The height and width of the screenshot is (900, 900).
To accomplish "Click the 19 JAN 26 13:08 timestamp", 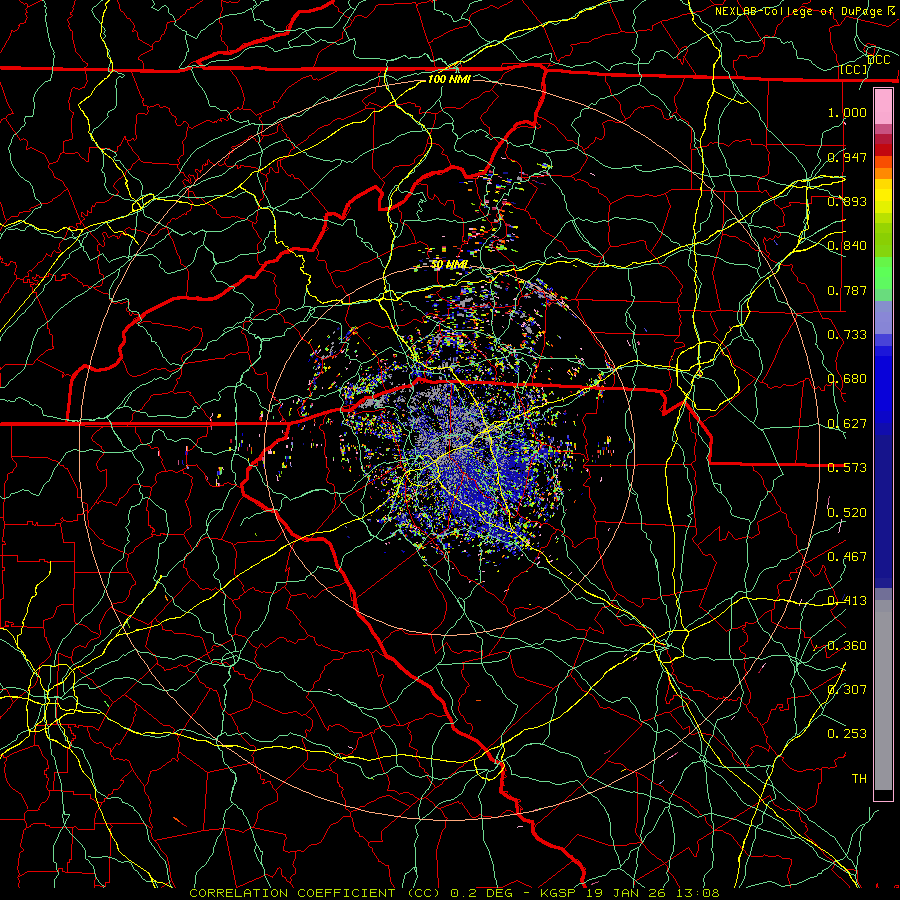I will (x=653, y=893).
